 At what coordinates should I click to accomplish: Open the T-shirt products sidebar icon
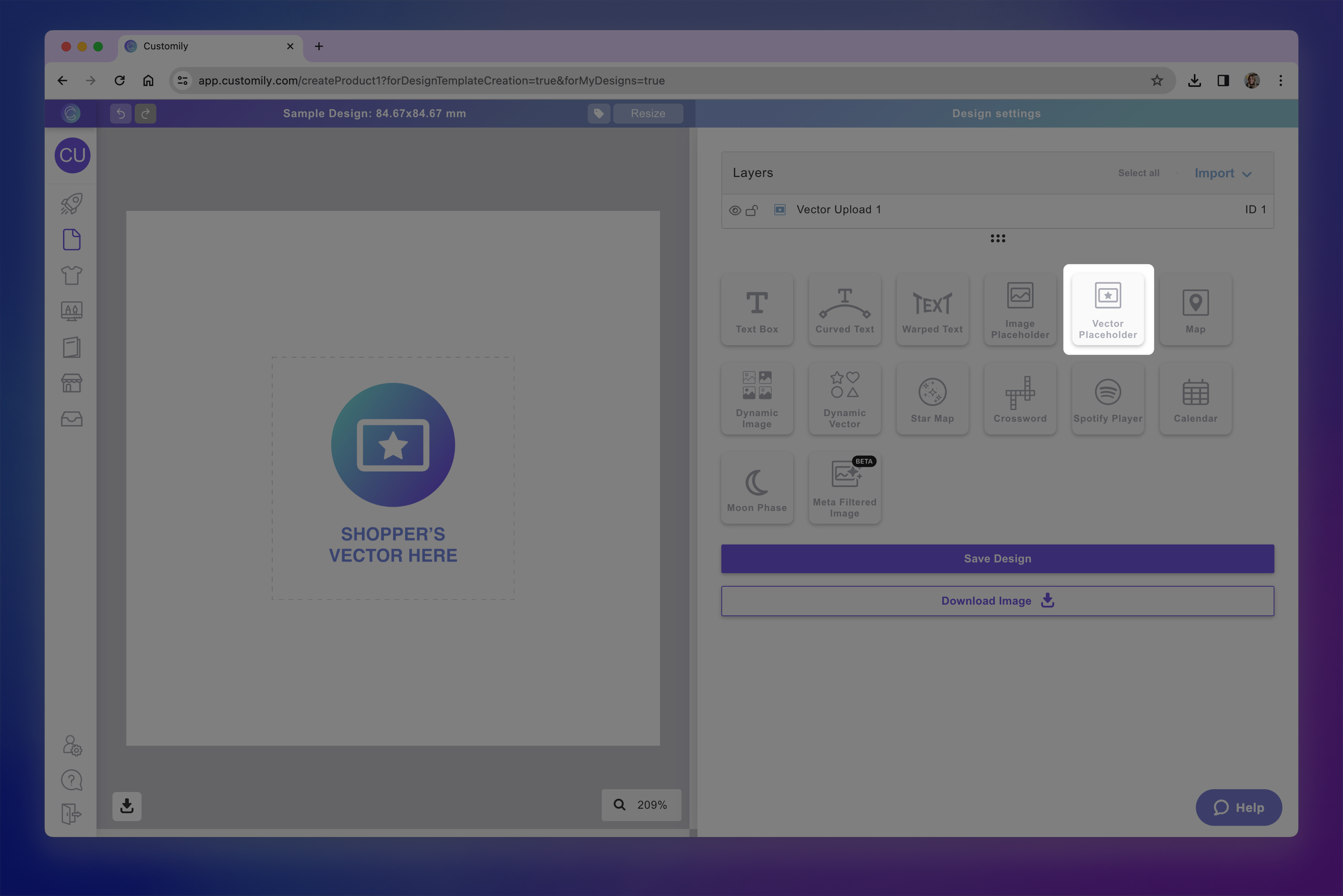[x=71, y=275]
